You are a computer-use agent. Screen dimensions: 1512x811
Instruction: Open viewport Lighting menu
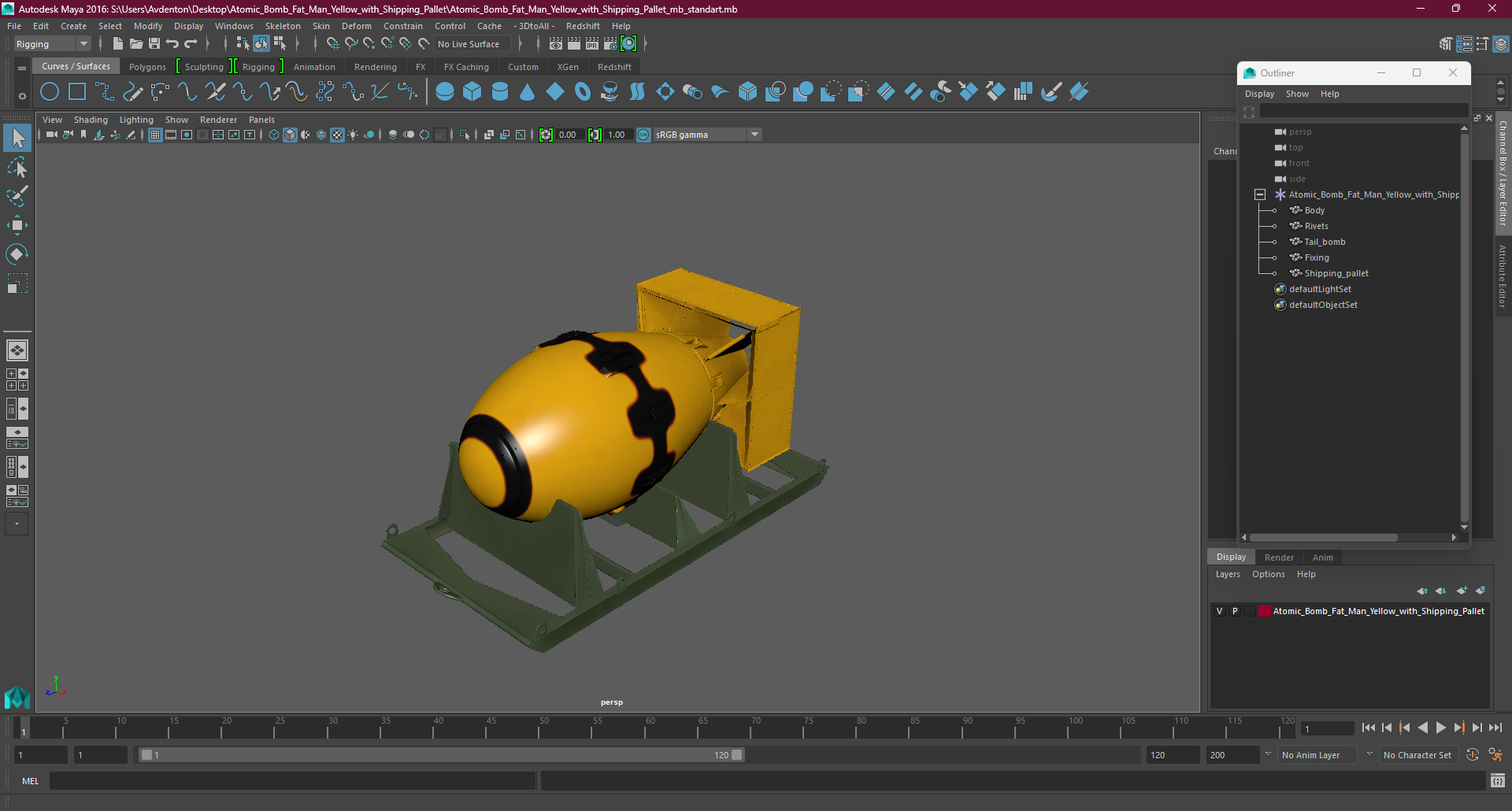click(x=136, y=120)
